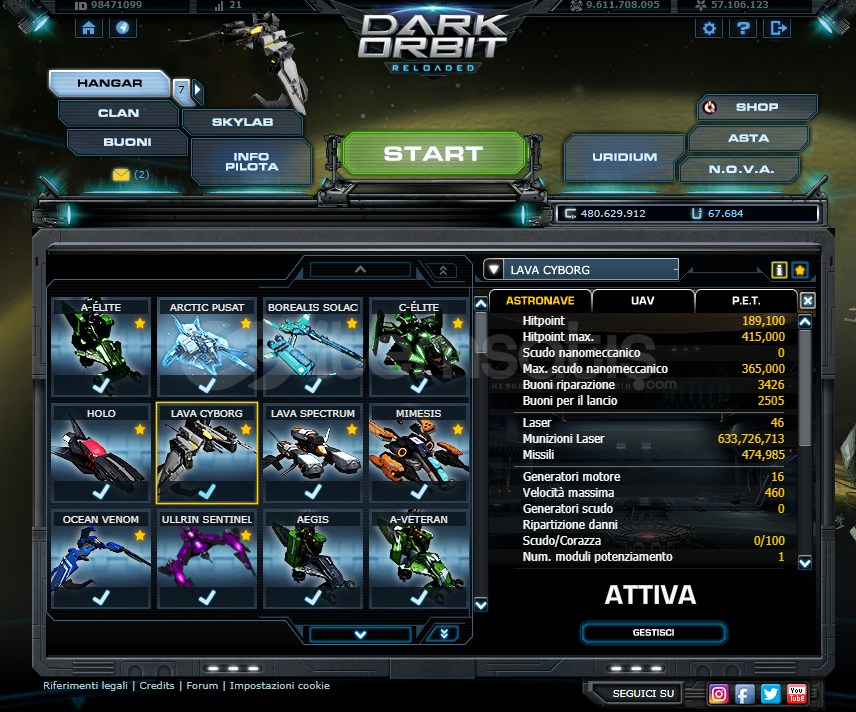This screenshot has height=712, width=856.
Task: Open the SKYLAB menu
Action: (x=242, y=122)
